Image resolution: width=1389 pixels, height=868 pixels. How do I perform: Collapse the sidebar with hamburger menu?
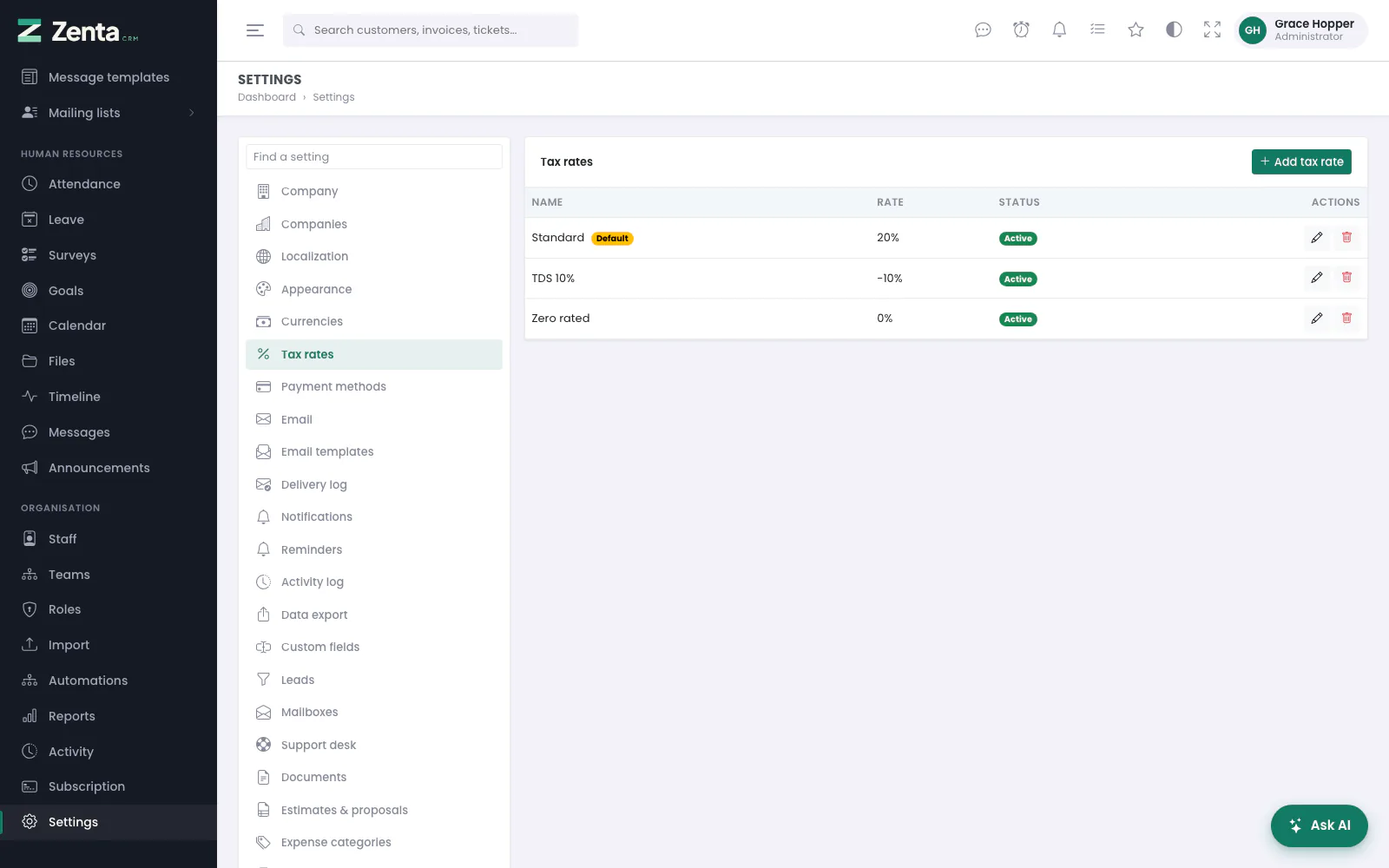point(255,30)
